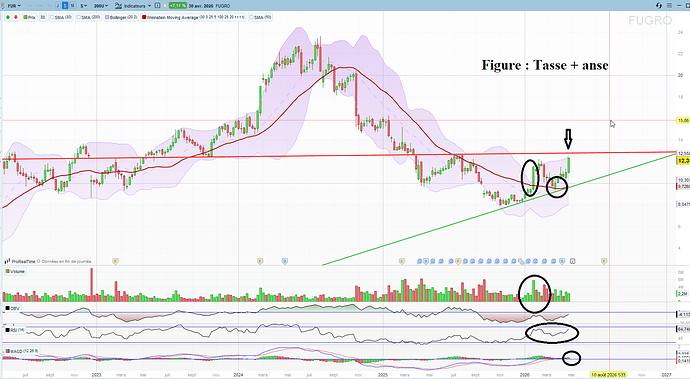The image size is (690, 379).
Task: Open the Indicateurs menu
Action: [132, 6]
